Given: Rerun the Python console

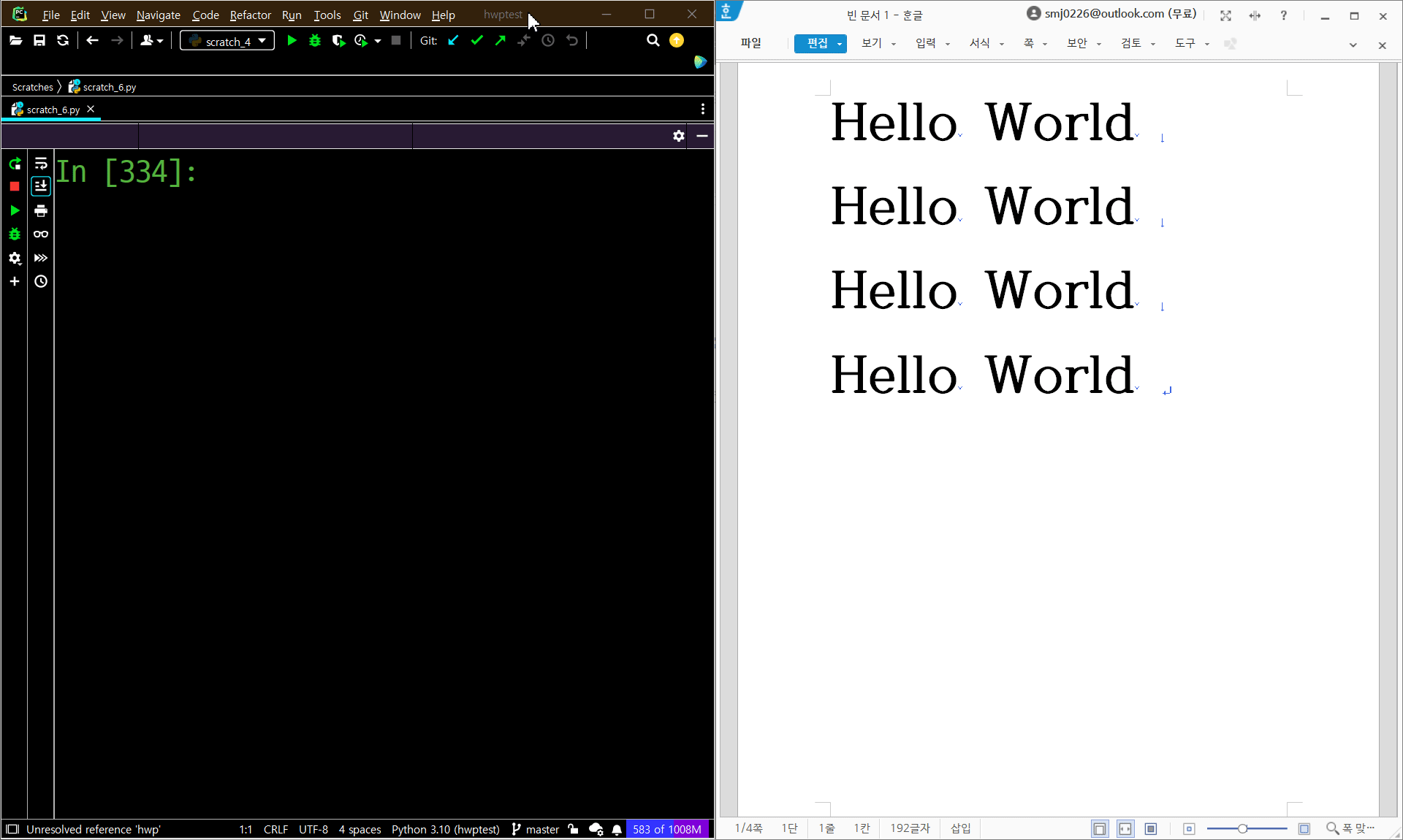Looking at the screenshot, I should (15, 164).
